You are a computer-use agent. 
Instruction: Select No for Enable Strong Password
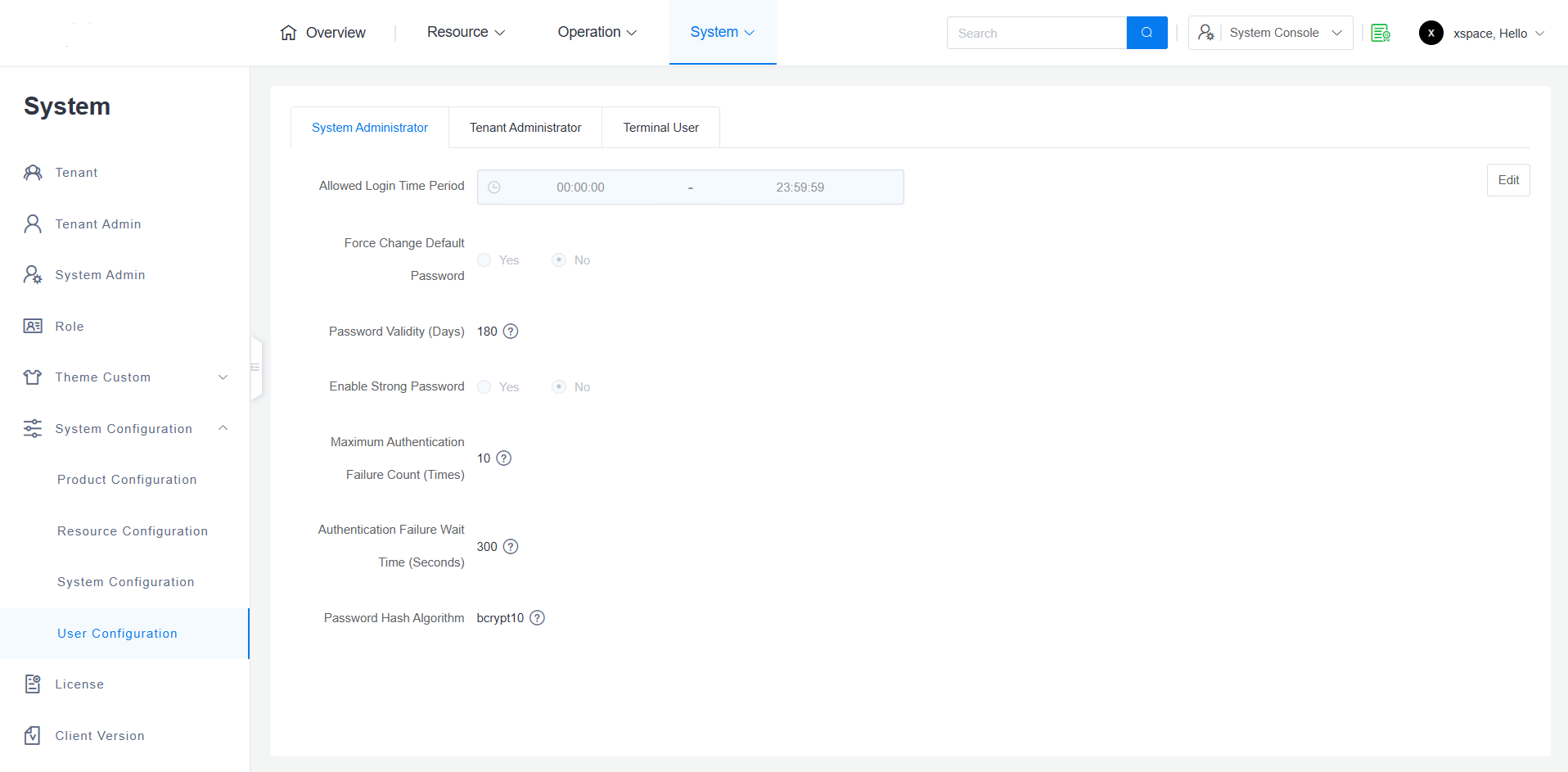[x=559, y=387]
